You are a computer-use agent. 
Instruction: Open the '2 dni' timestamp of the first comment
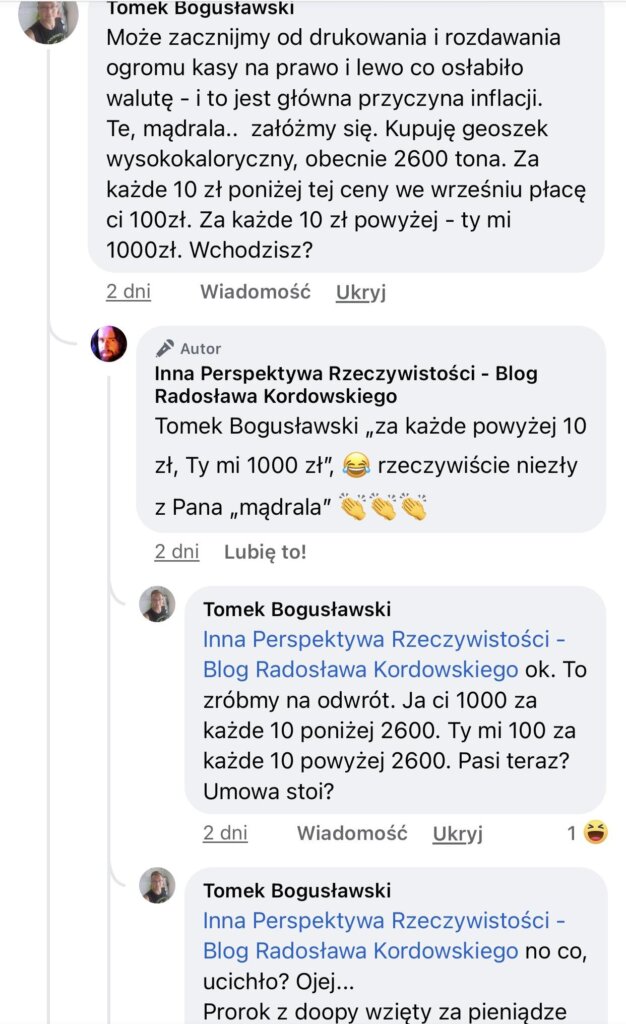coord(129,292)
